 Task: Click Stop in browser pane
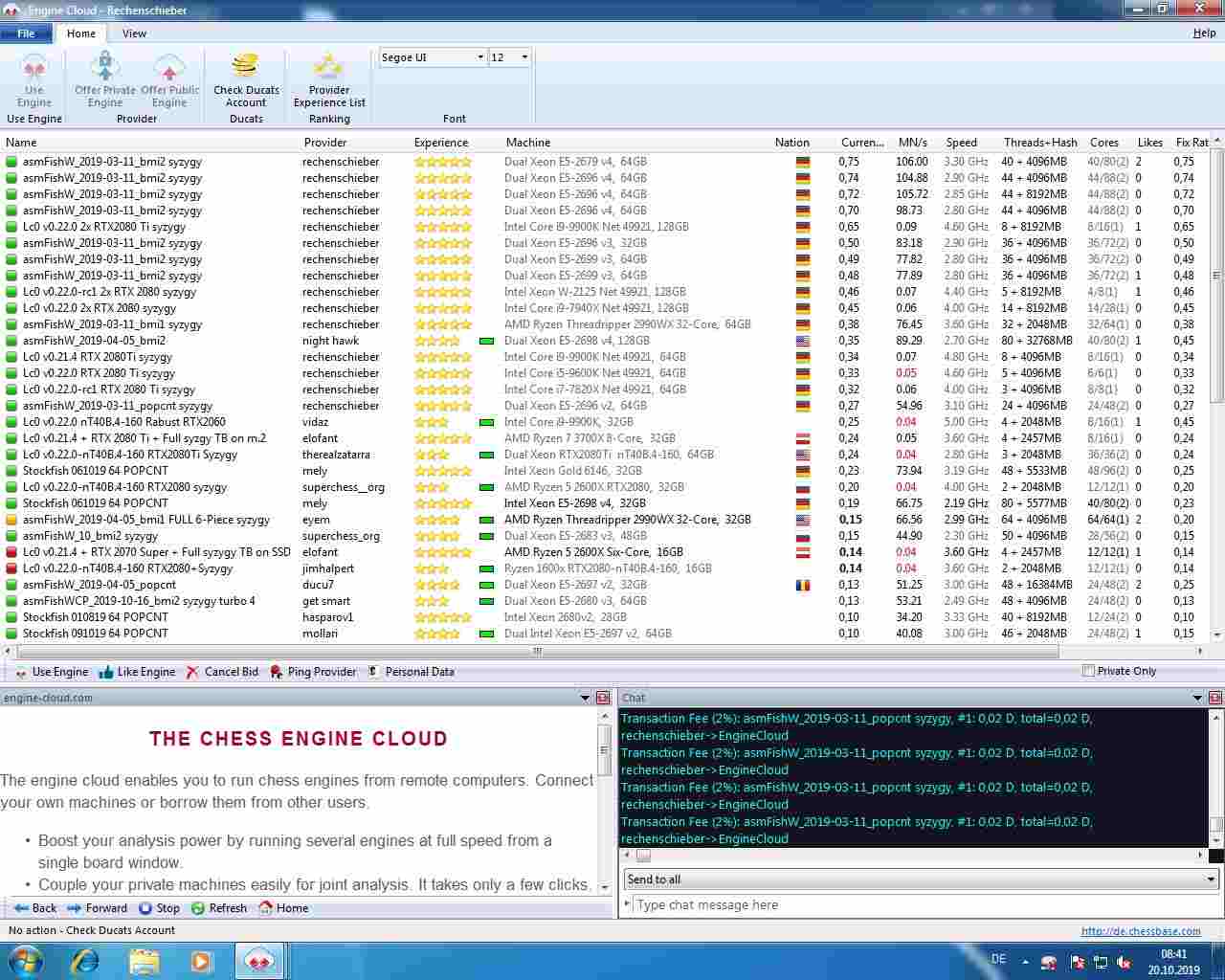pyautogui.click(x=159, y=908)
